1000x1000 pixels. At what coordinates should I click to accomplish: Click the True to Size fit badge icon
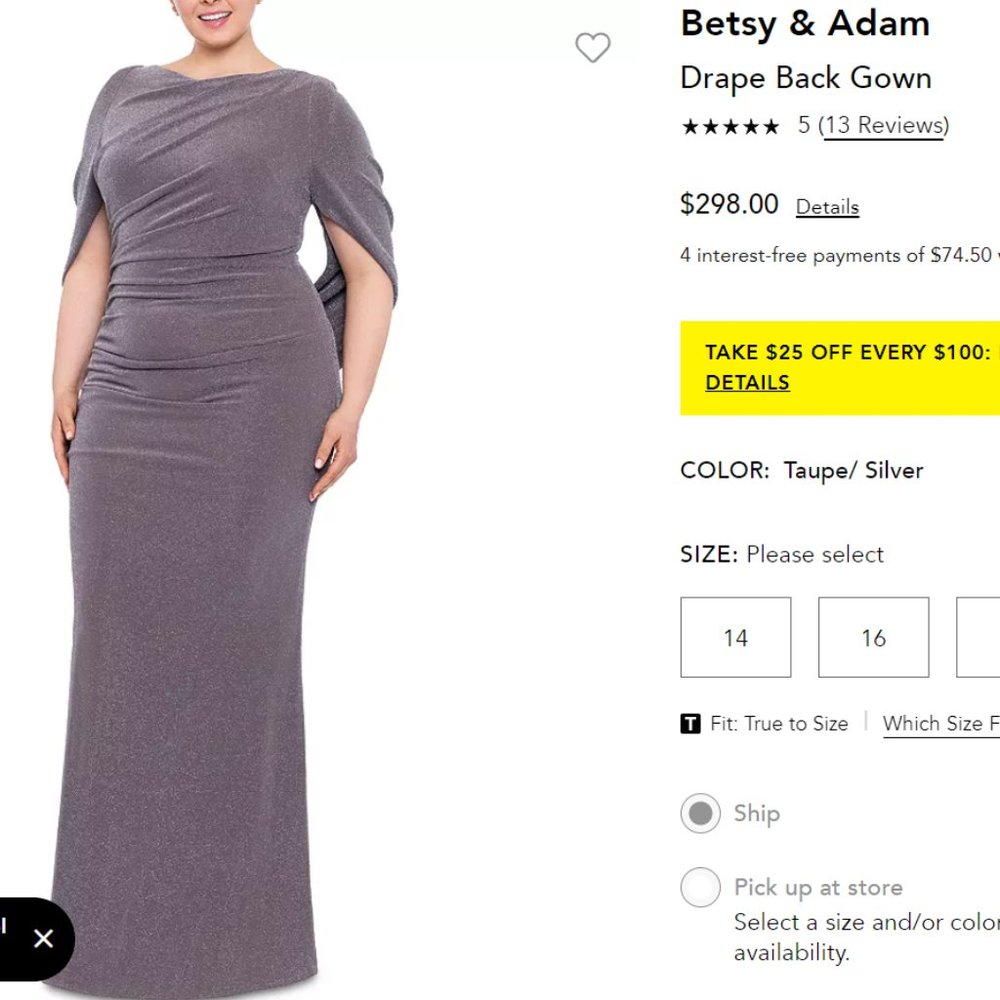(x=689, y=723)
